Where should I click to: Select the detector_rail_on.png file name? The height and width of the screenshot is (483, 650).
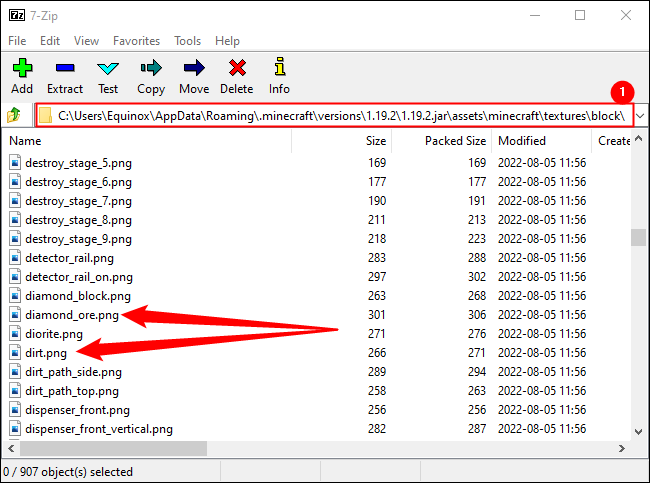[x=79, y=277]
